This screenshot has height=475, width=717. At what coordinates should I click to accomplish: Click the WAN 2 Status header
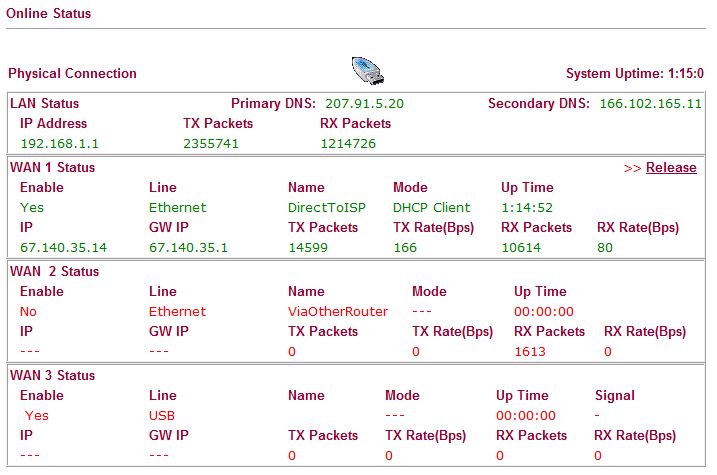coord(54,272)
